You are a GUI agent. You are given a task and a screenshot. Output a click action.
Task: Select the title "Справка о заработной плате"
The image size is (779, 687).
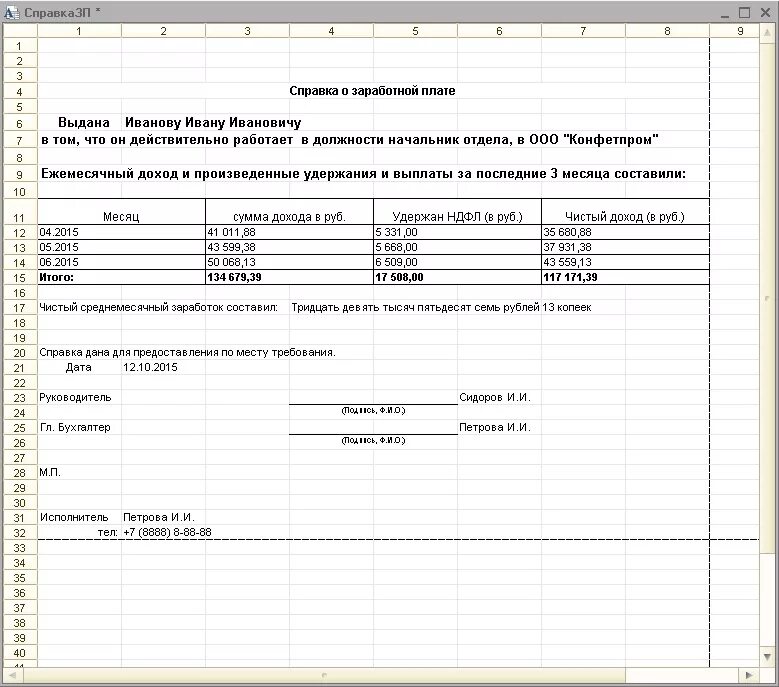coord(372,91)
